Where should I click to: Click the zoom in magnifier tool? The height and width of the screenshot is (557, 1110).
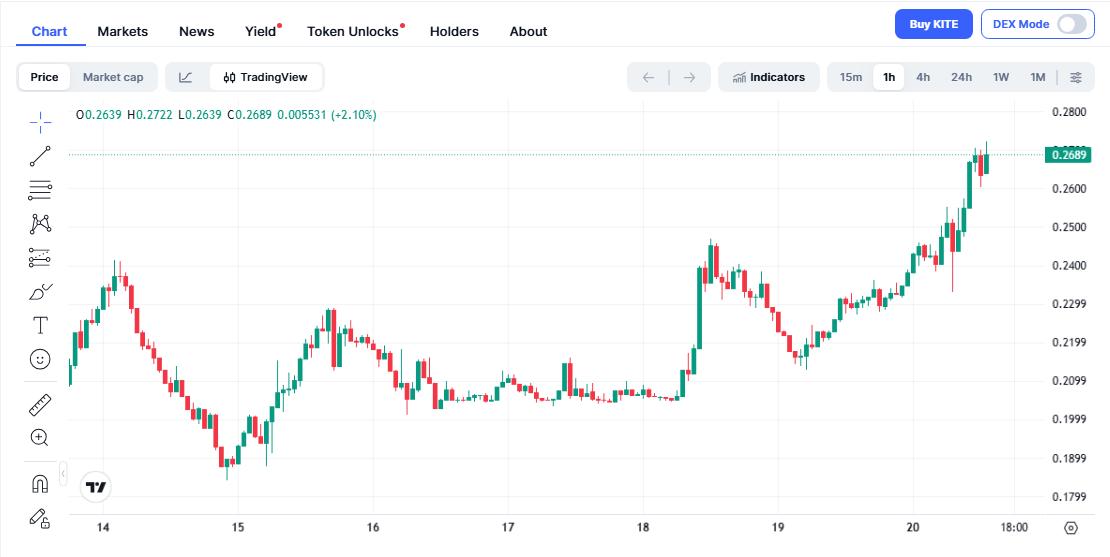click(x=40, y=437)
